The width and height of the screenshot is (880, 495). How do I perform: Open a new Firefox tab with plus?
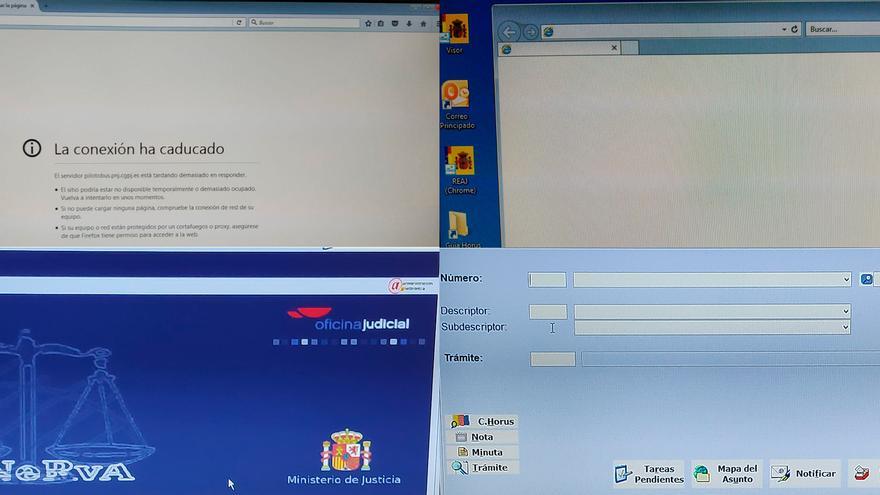(45, 6)
